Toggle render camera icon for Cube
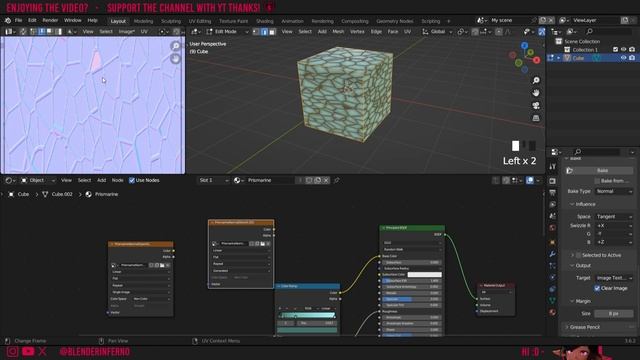Screen dimensions: 640x360 (632, 58)
